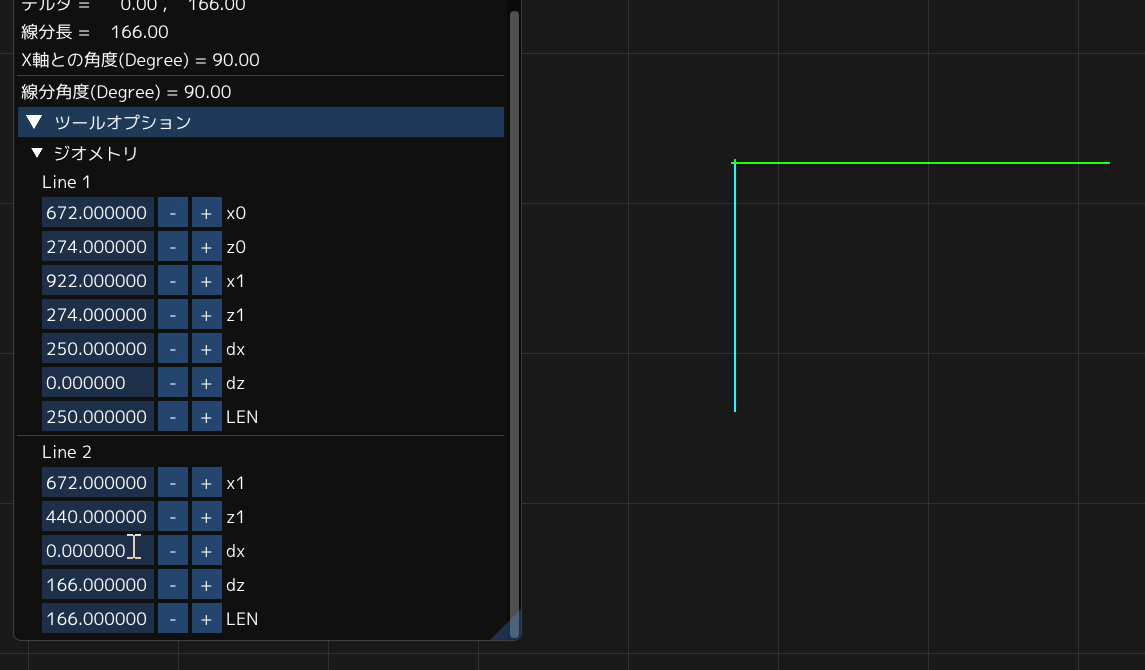Increment the Line 2 LEN value
Image resolution: width=1145 pixels, height=670 pixels.
pos(207,618)
